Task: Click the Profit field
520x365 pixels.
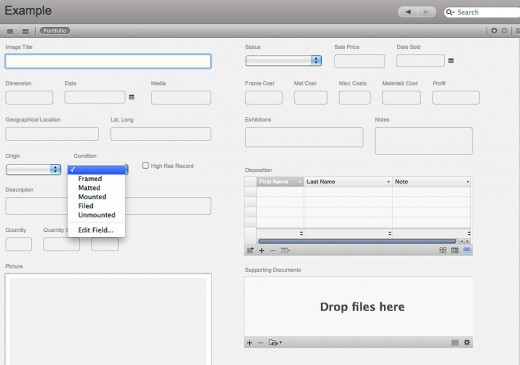Action: [x=456, y=98]
